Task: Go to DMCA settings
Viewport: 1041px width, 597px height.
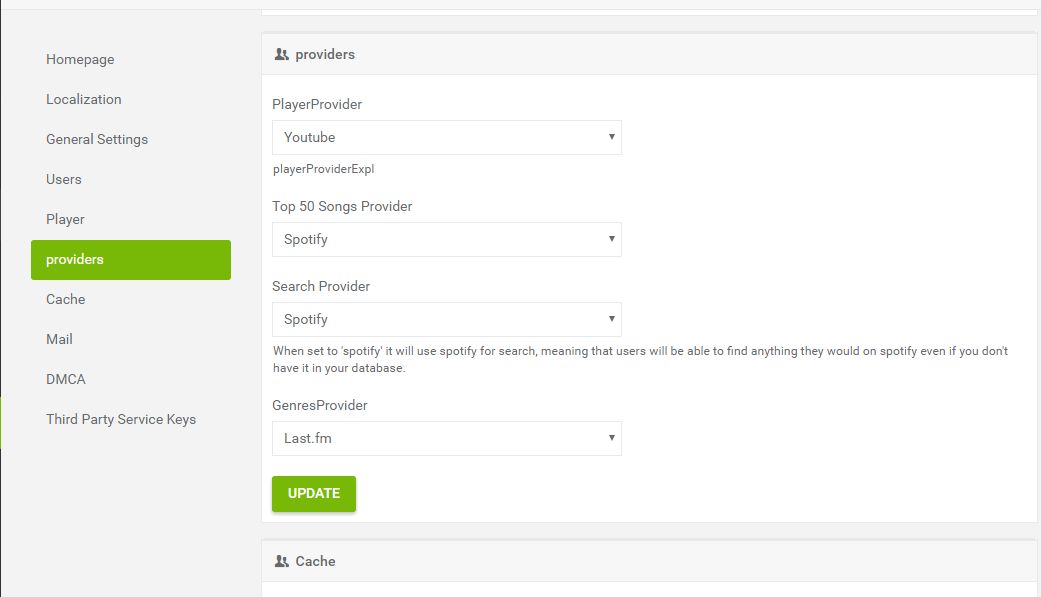Action: [x=65, y=379]
